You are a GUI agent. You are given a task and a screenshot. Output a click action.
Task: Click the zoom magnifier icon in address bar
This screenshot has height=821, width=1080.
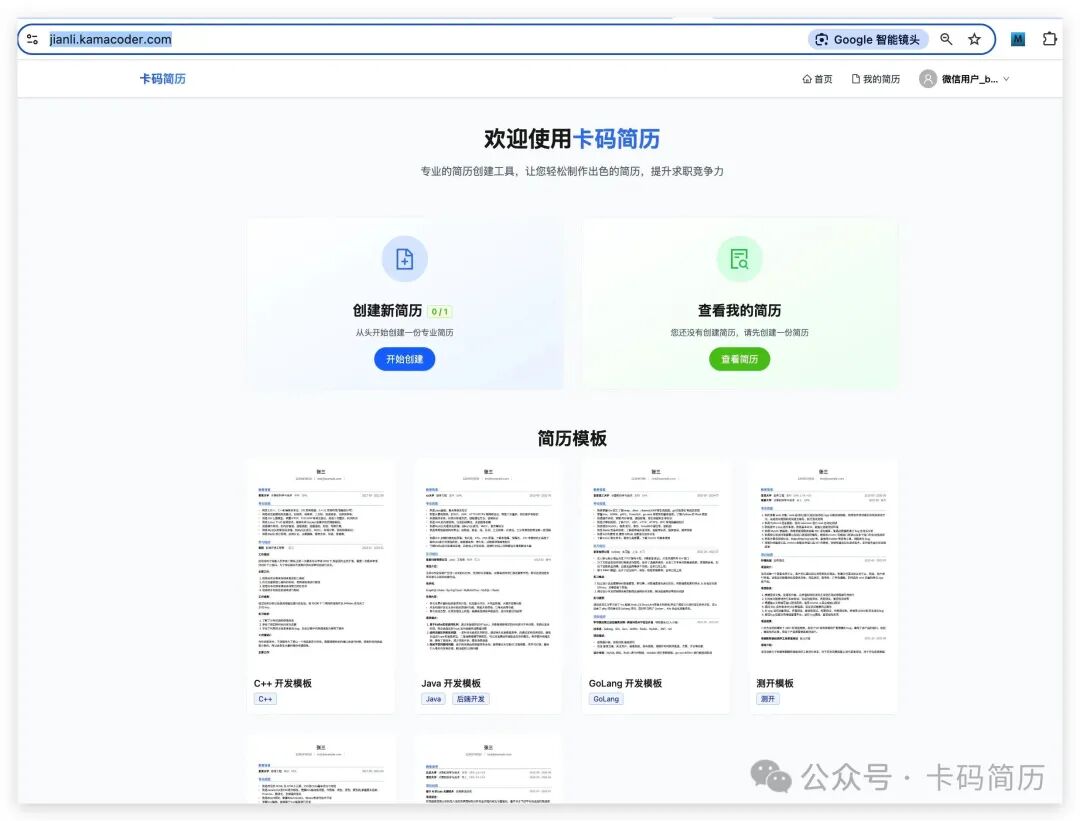946,39
